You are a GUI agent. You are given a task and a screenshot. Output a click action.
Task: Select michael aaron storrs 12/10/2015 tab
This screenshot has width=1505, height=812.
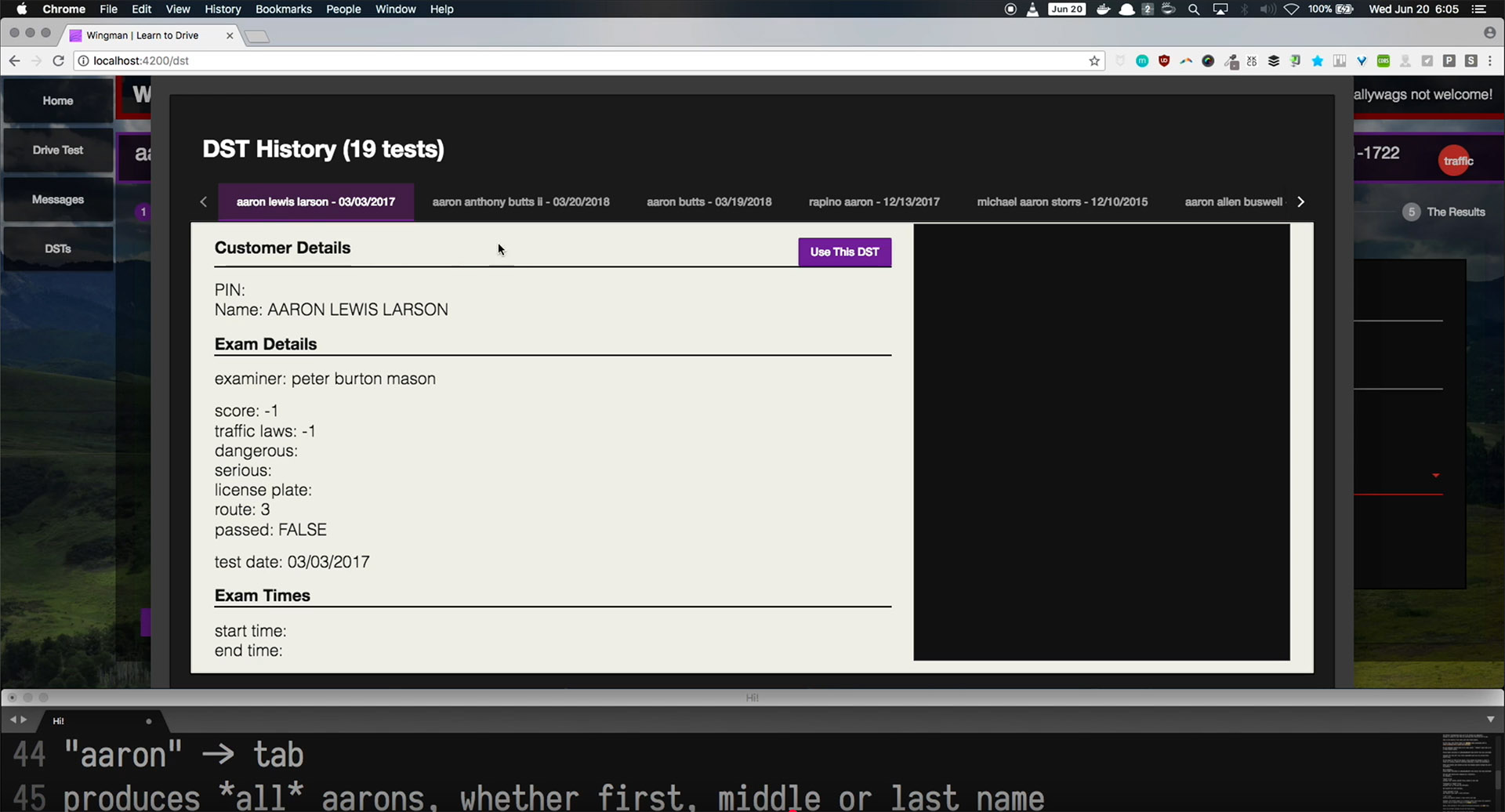[x=1062, y=202]
